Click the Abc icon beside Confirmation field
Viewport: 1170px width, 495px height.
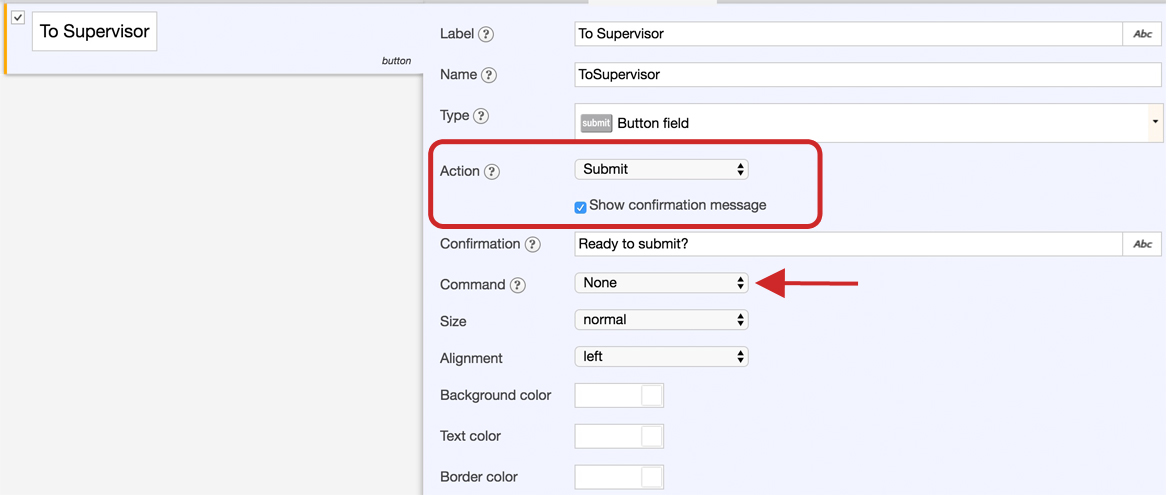click(x=1142, y=244)
